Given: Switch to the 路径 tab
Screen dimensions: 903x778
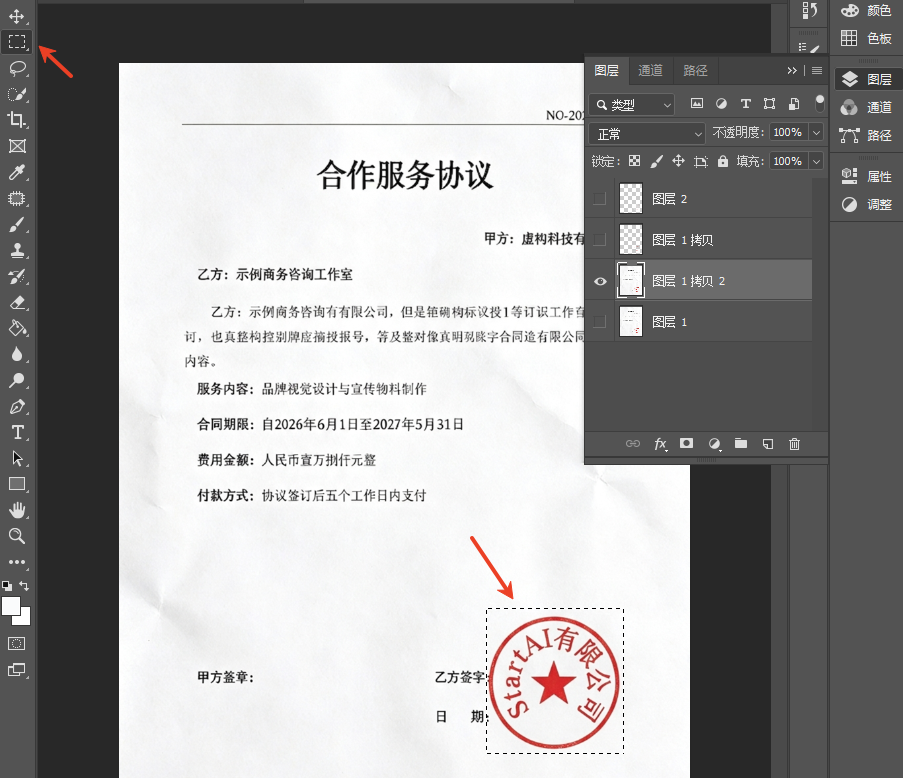Looking at the screenshot, I should click(x=695, y=70).
